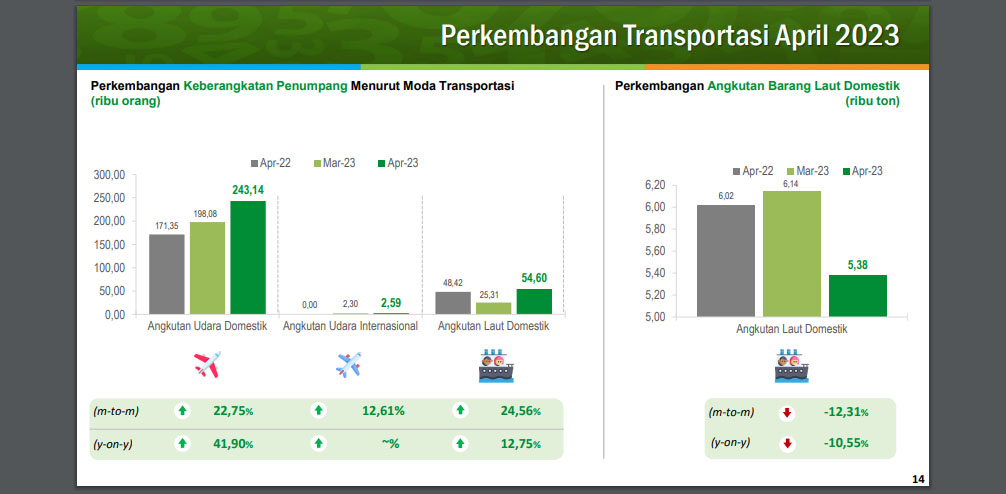Click the -12,31% m-to-m value
Viewport: 1006px width, 494px height.
click(x=846, y=413)
